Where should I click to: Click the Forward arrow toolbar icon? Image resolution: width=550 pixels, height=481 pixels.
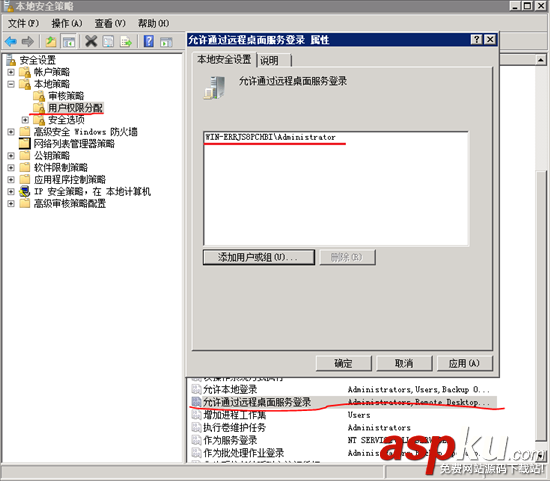tap(28, 42)
